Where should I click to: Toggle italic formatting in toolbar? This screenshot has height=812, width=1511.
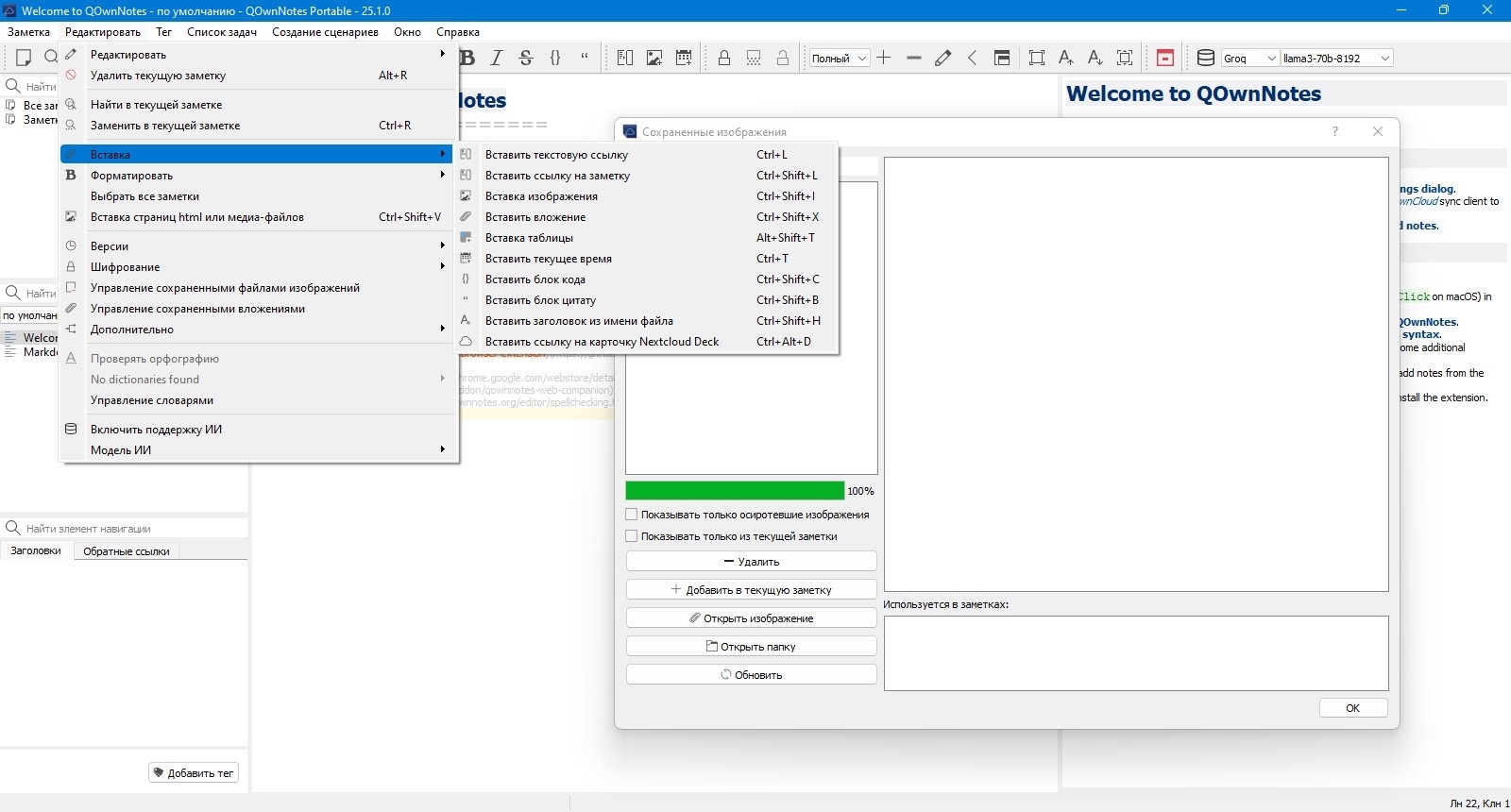pyautogui.click(x=497, y=58)
